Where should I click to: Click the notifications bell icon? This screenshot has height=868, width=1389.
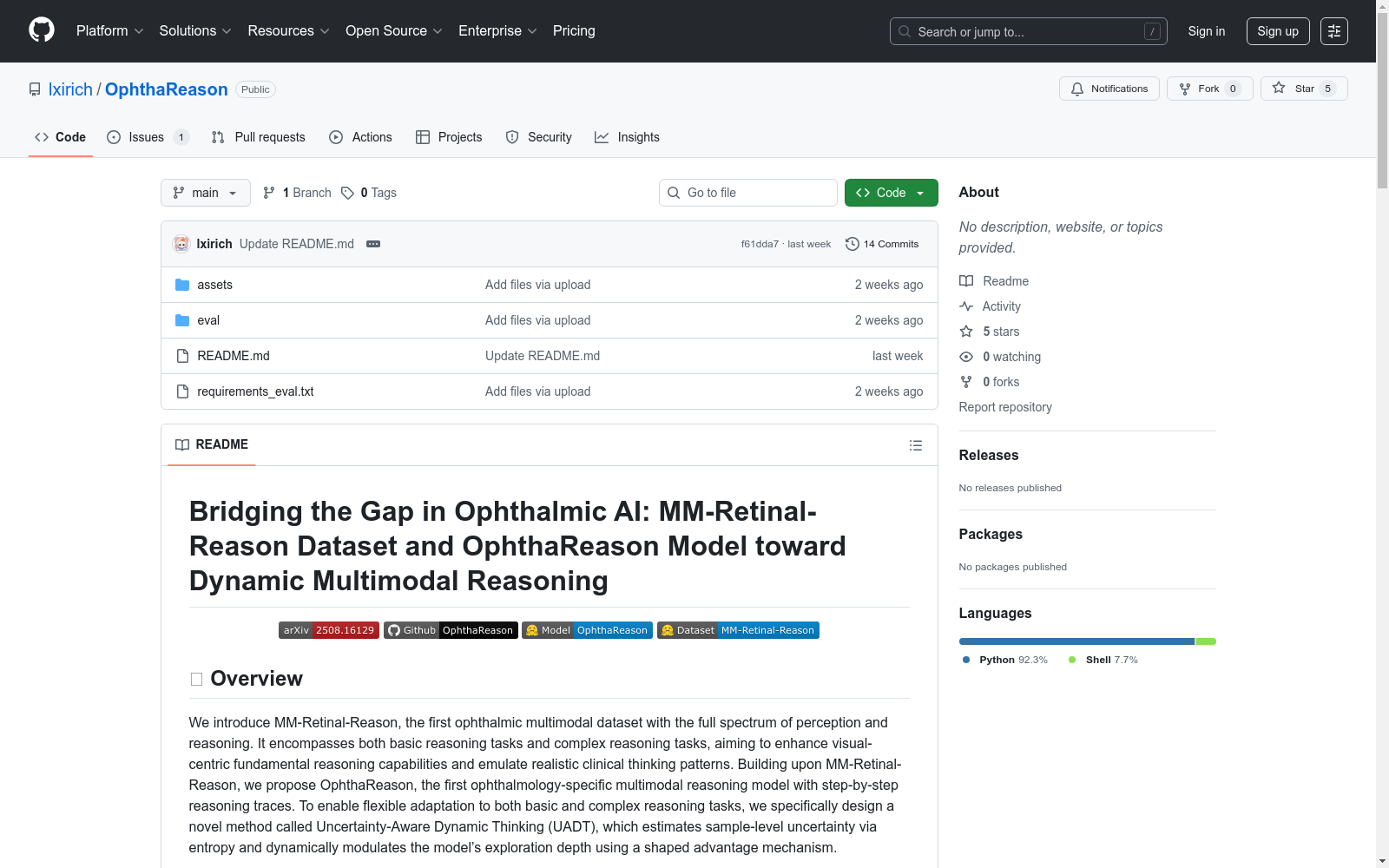pos(1077,89)
